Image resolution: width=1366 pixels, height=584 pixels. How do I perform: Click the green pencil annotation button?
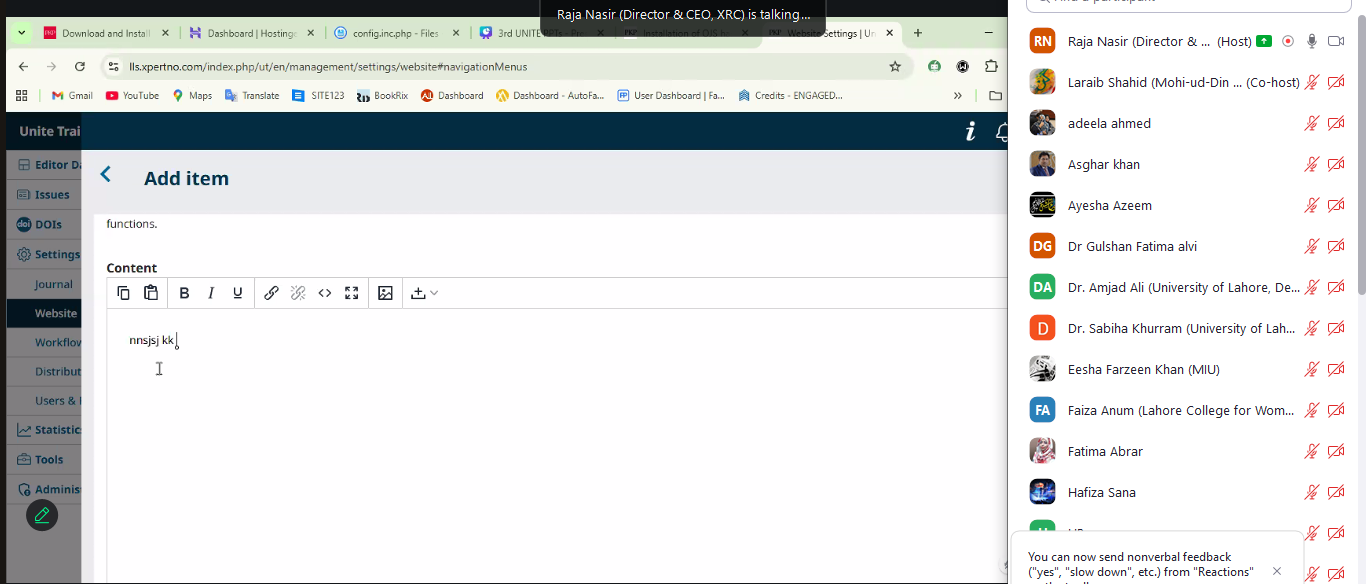(42, 515)
